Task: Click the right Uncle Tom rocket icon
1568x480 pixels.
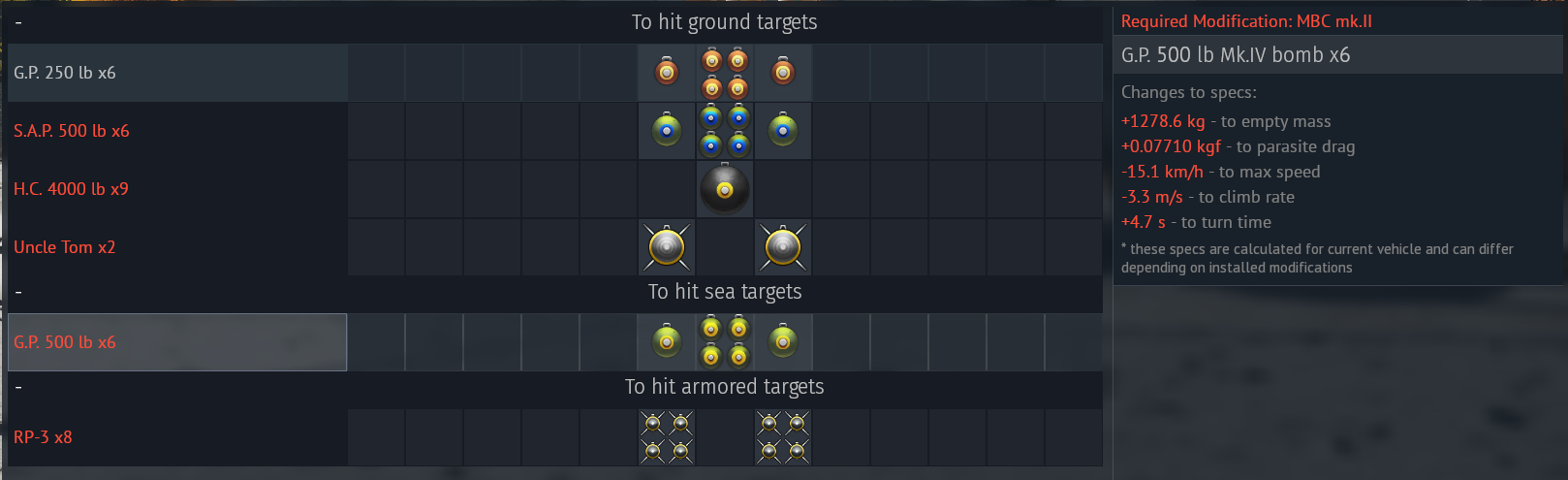Action: point(783,247)
